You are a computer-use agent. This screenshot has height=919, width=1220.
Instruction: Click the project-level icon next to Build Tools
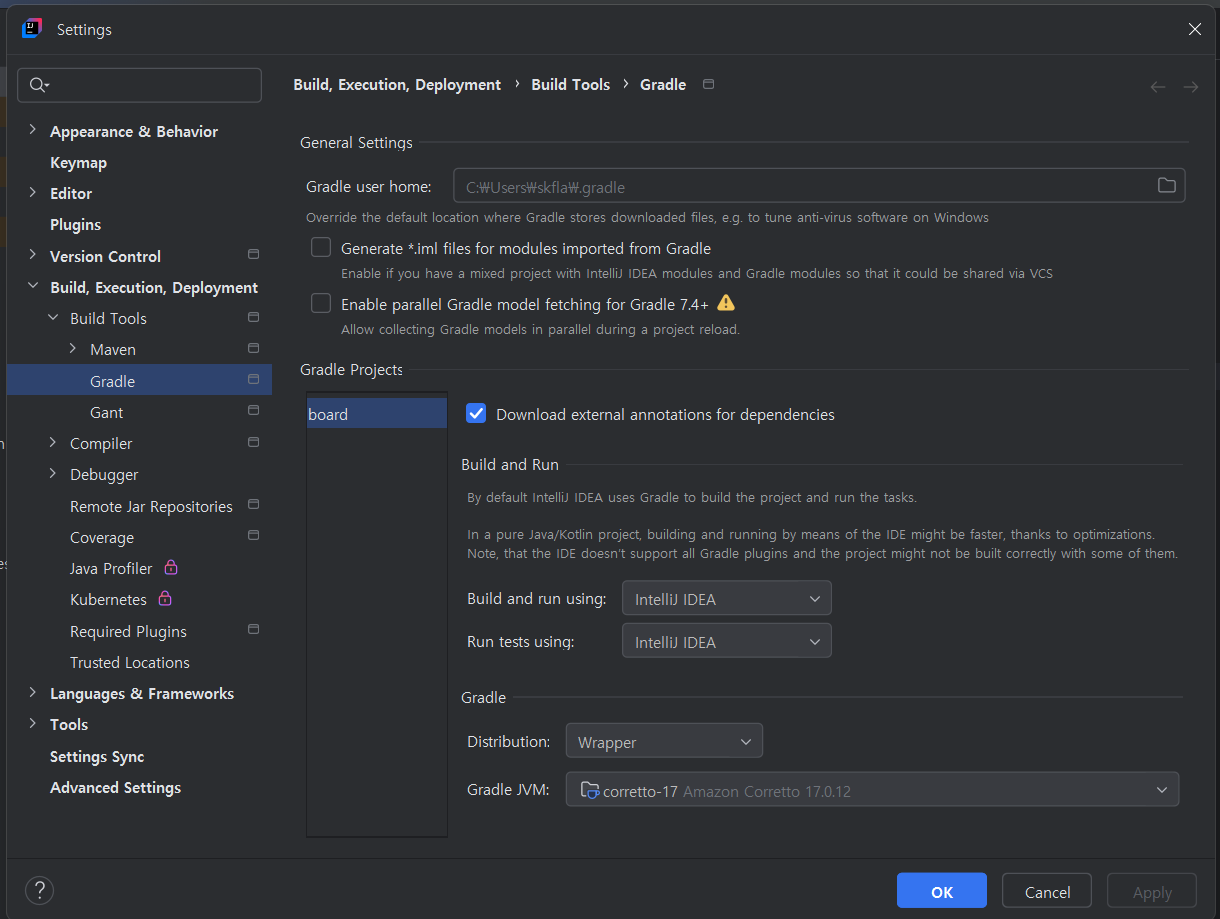[x=253, y=317]
